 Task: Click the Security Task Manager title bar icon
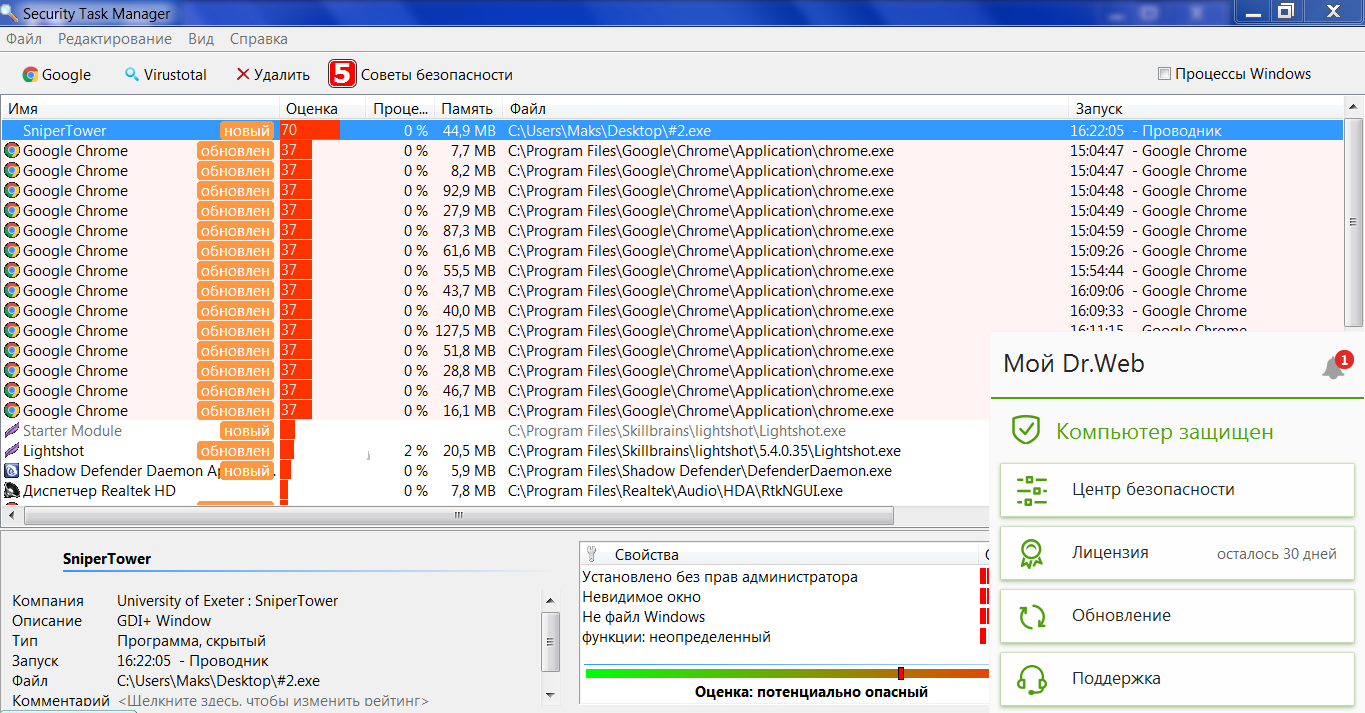pos(8,12)
